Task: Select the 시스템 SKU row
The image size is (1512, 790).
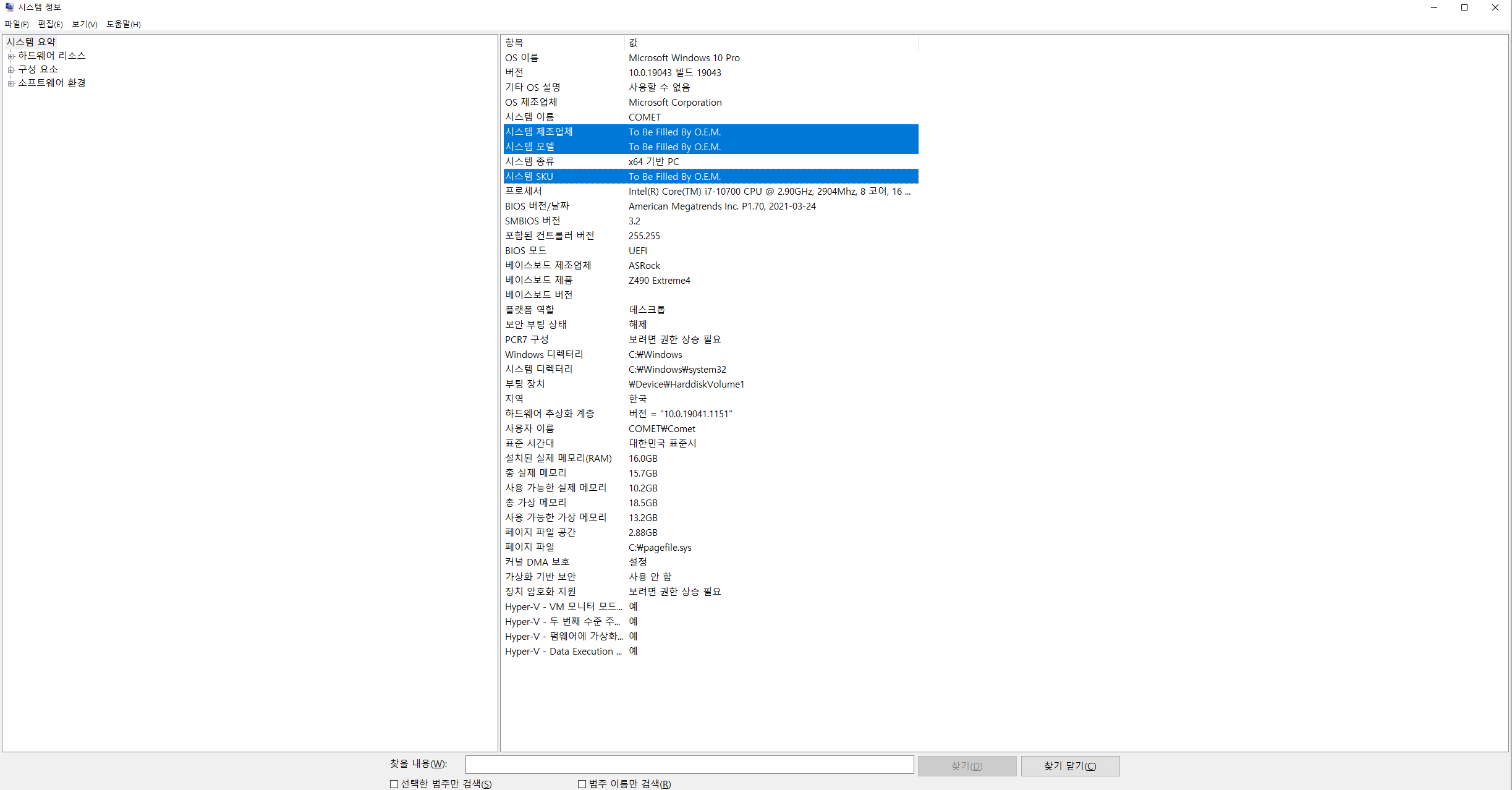Action: click(x=711, y=176)
